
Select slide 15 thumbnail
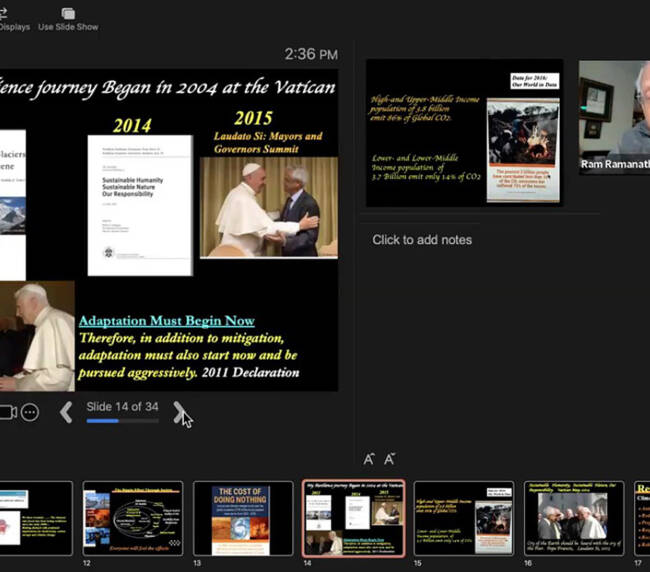[464, 518]
